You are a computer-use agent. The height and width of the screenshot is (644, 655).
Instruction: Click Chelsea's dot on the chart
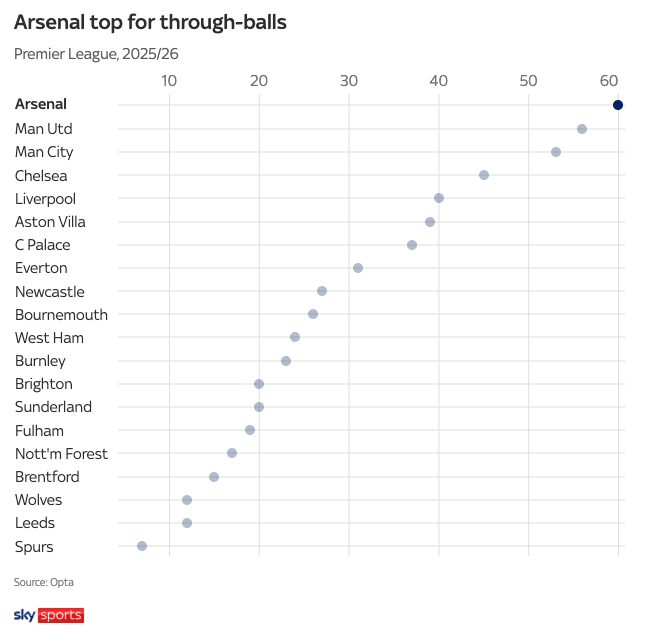[484, 175]
